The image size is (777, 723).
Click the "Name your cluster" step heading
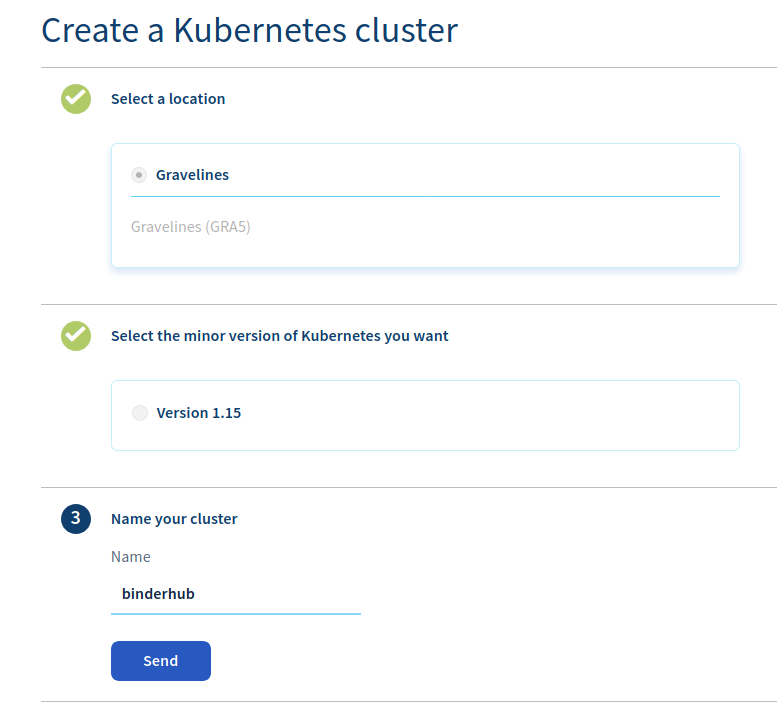click(x=174, y=519)
